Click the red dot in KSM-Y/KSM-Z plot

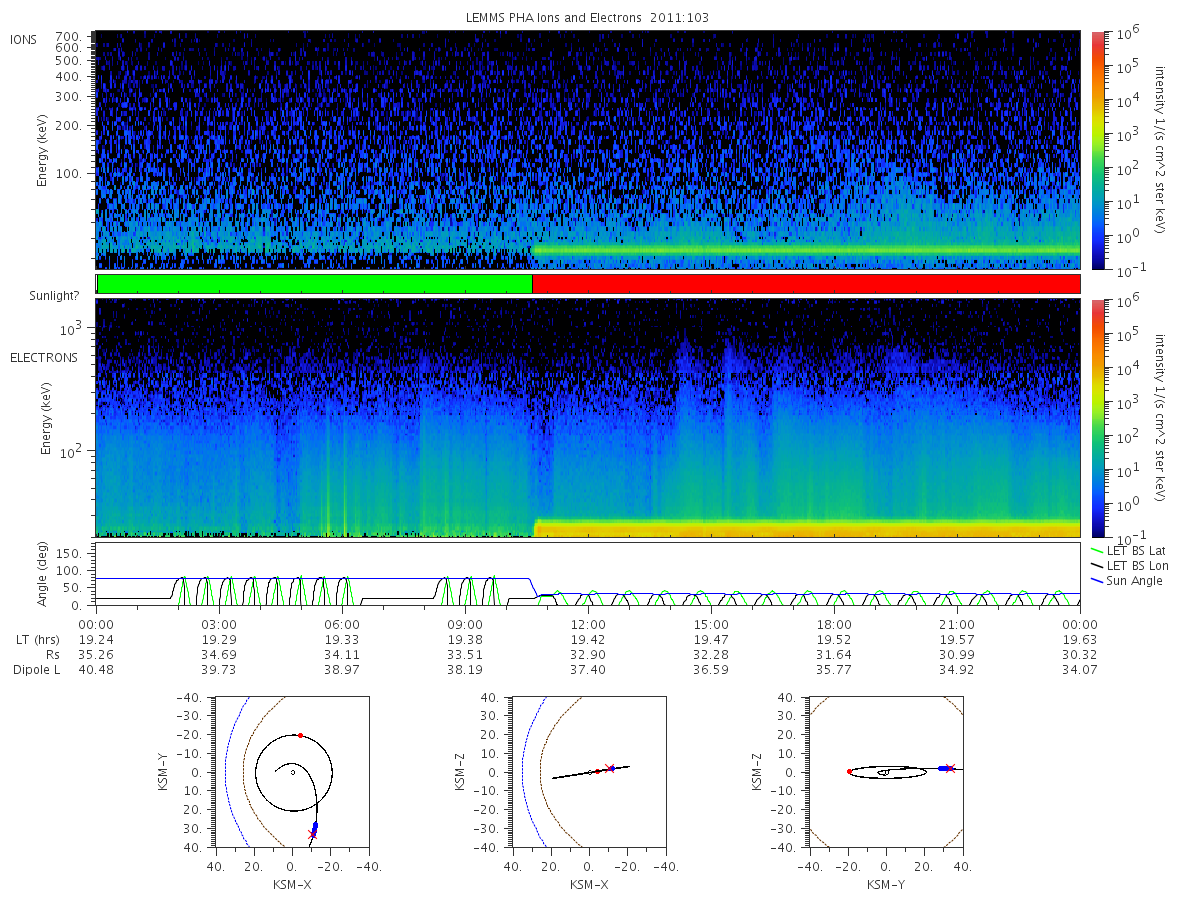tap(849, 771)
